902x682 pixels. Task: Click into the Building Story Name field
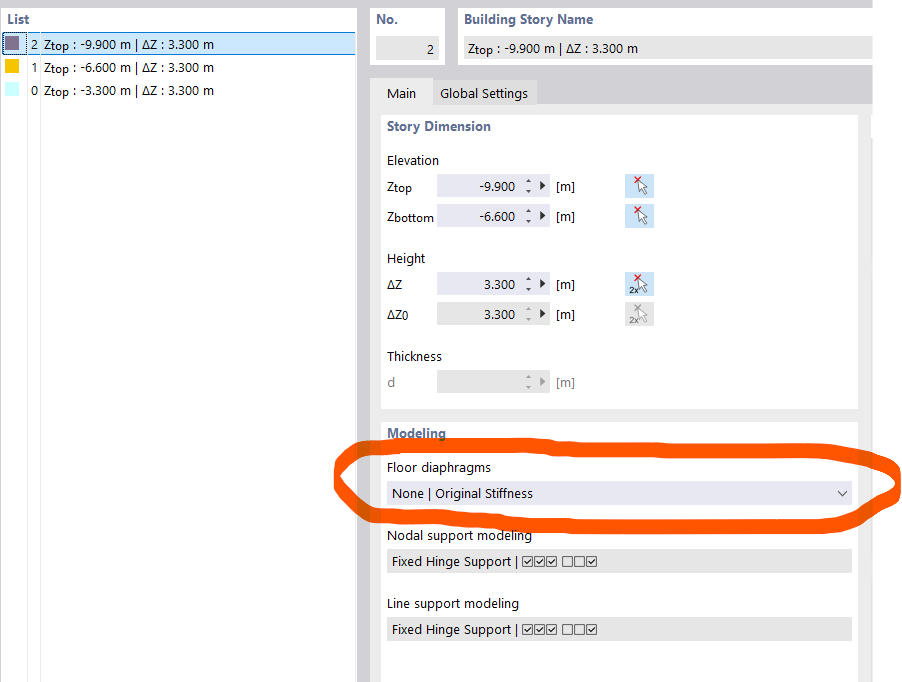(665, 48)
